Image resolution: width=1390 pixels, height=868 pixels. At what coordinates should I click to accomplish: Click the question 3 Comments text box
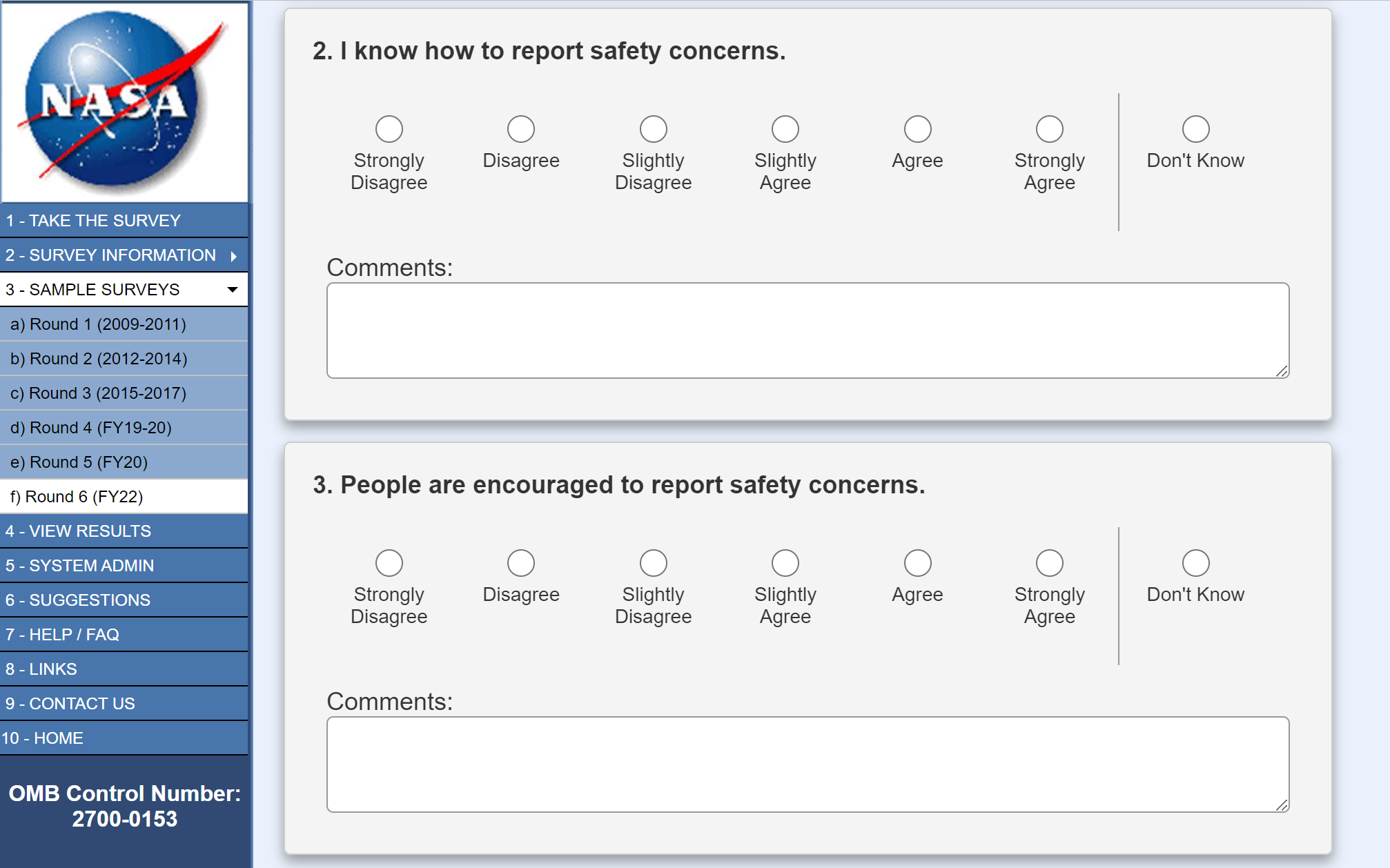[x=807, y=765]
